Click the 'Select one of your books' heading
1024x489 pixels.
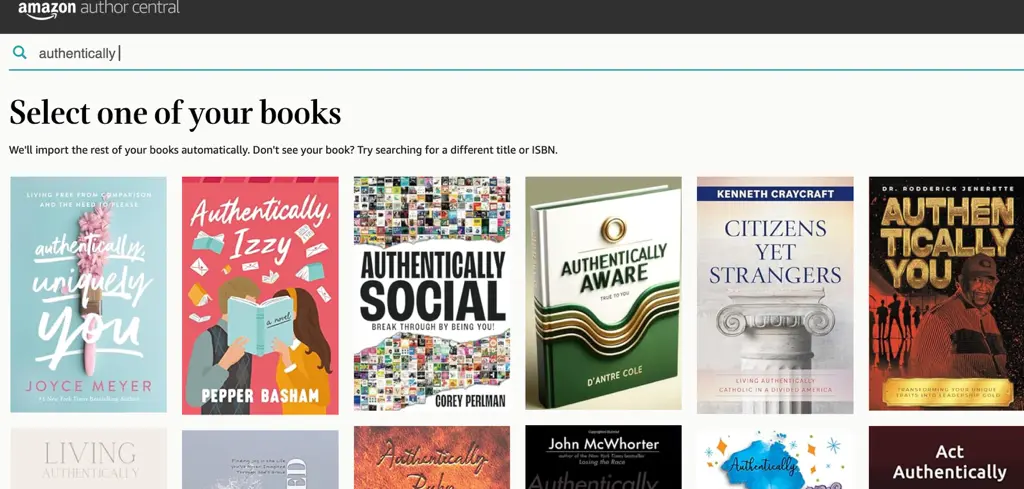(175, 112)
